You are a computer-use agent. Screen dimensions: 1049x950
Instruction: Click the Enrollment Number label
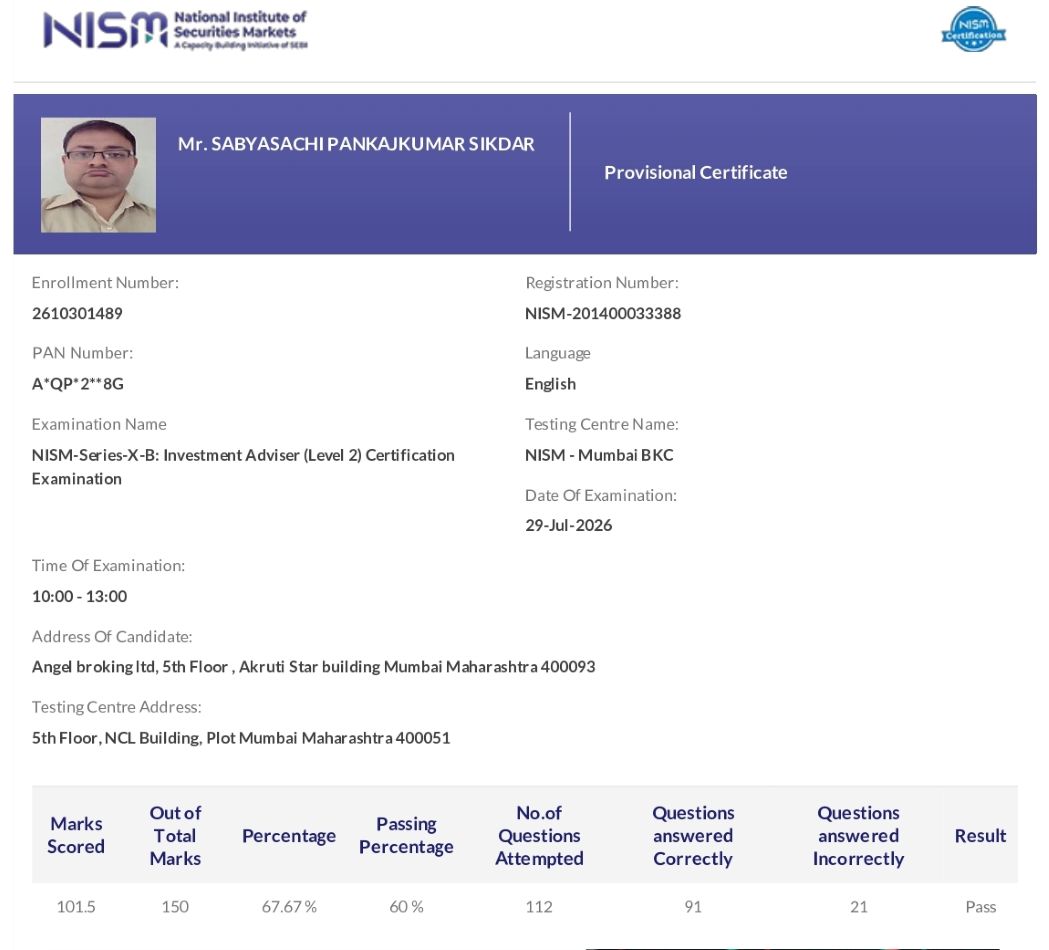(x=105, y=282)
